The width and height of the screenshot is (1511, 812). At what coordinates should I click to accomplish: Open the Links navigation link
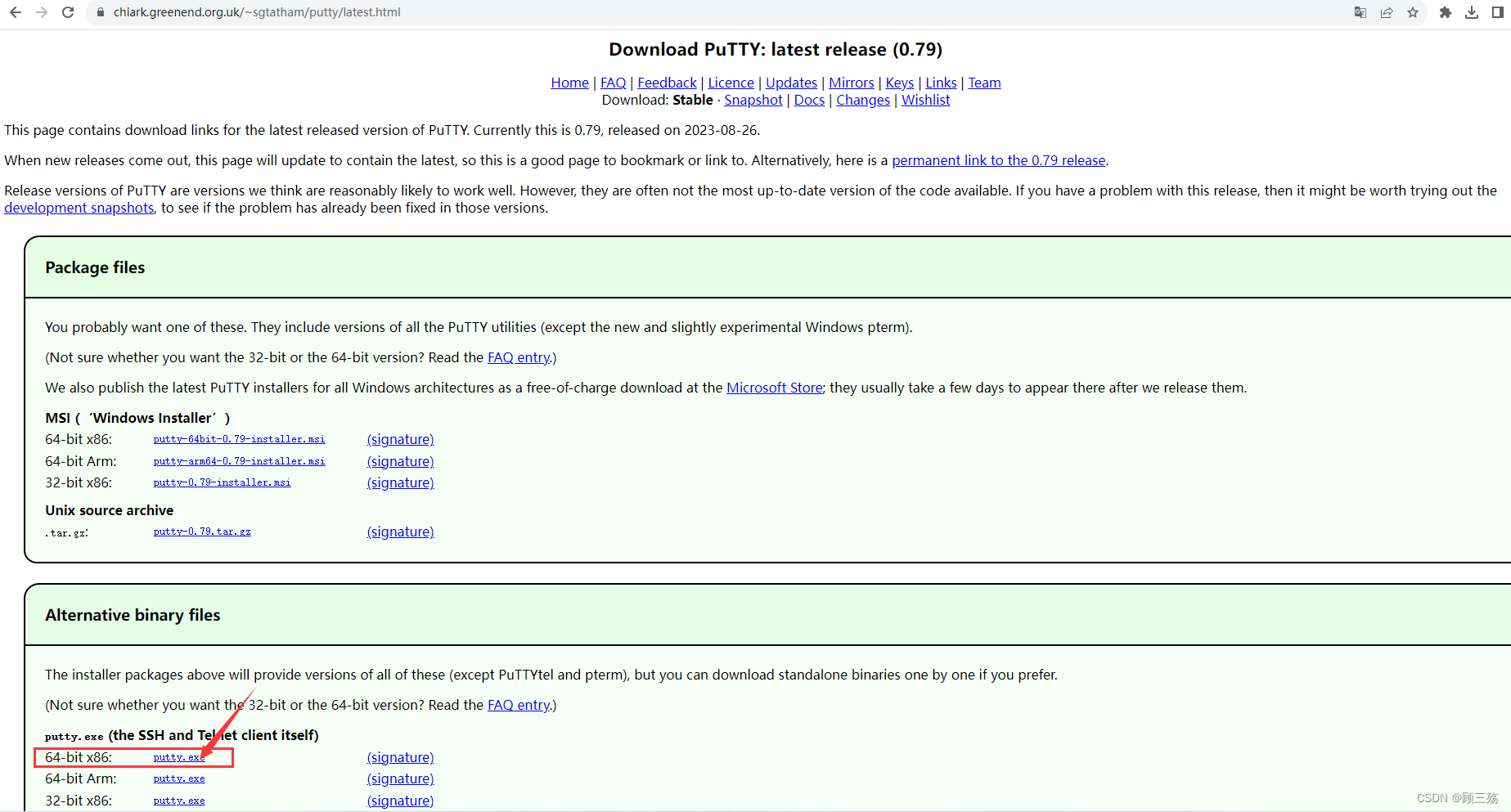[941, 83]
